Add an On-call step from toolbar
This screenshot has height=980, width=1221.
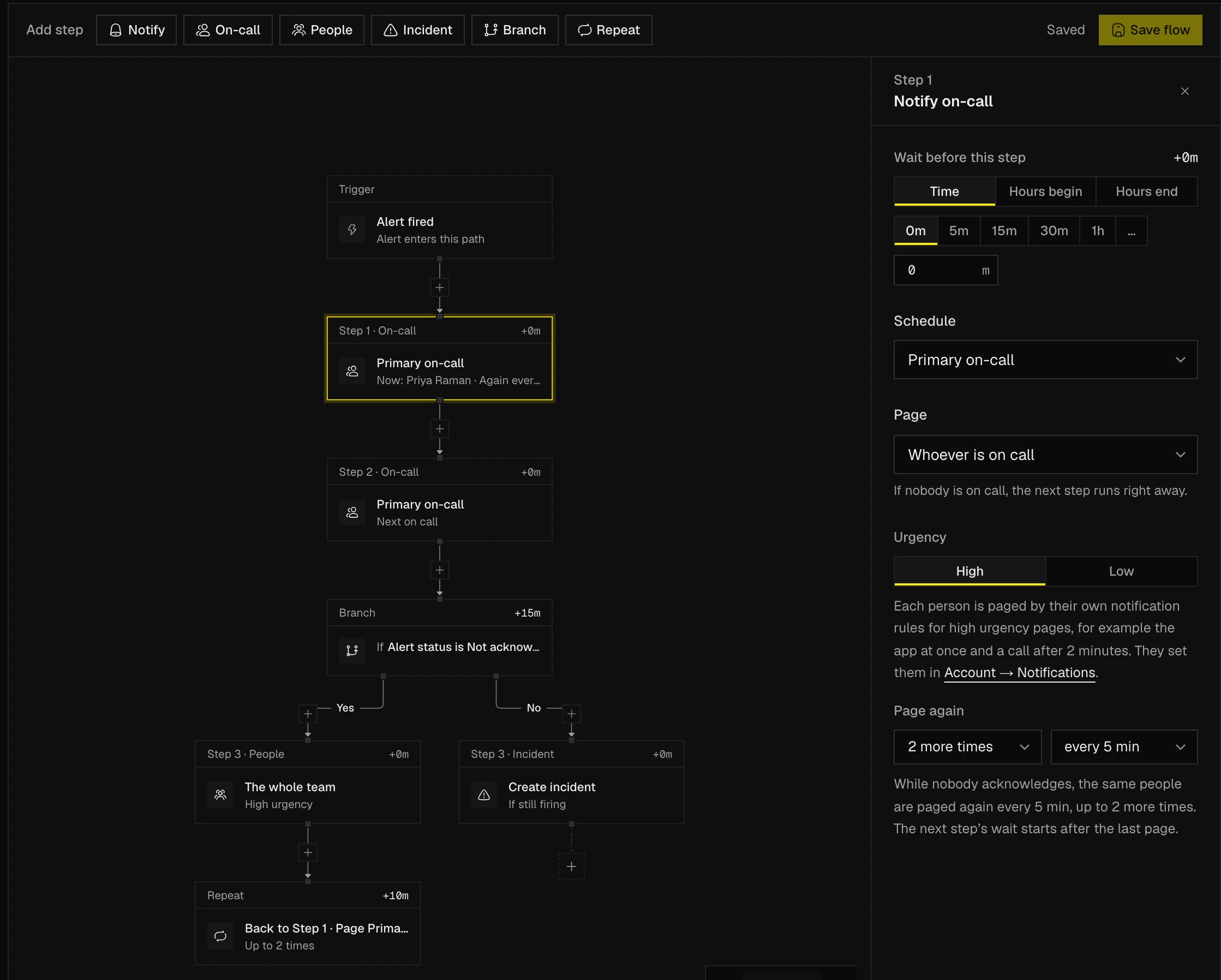click(x=228, y=30)
